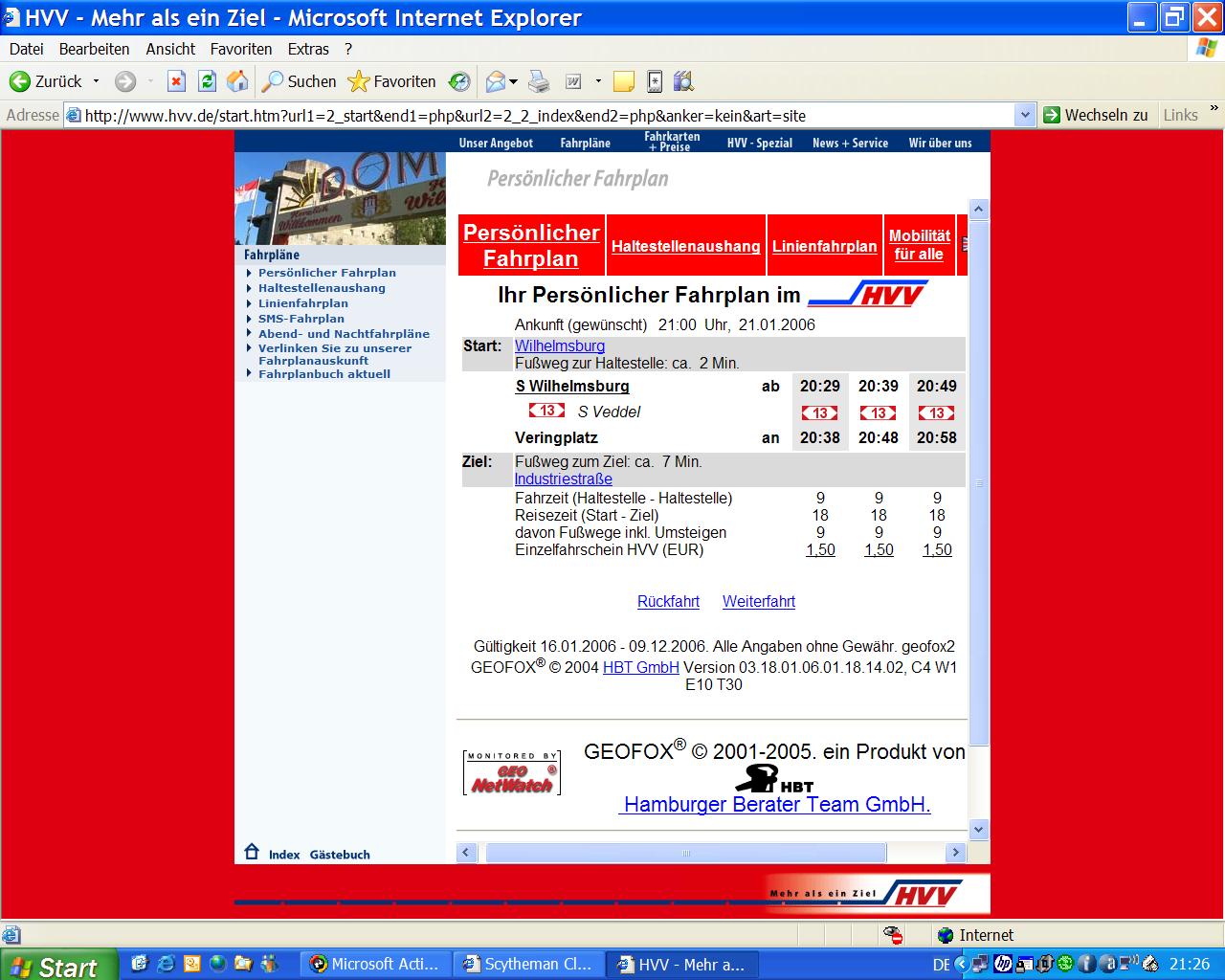
Task: Click the Mobilität für alle tab
Action: (920, 245)
